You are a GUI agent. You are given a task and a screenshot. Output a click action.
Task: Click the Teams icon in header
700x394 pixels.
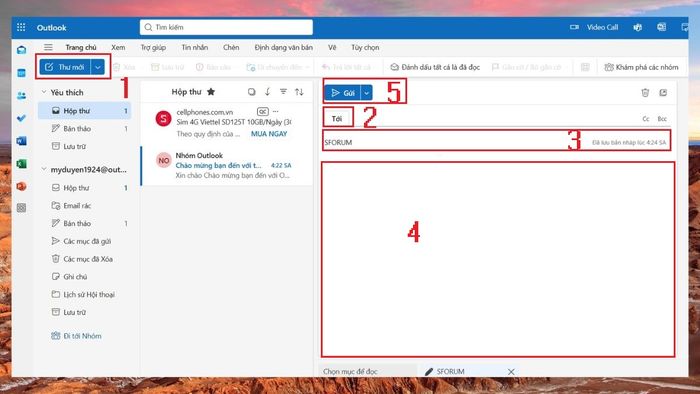tap(638, 27)
